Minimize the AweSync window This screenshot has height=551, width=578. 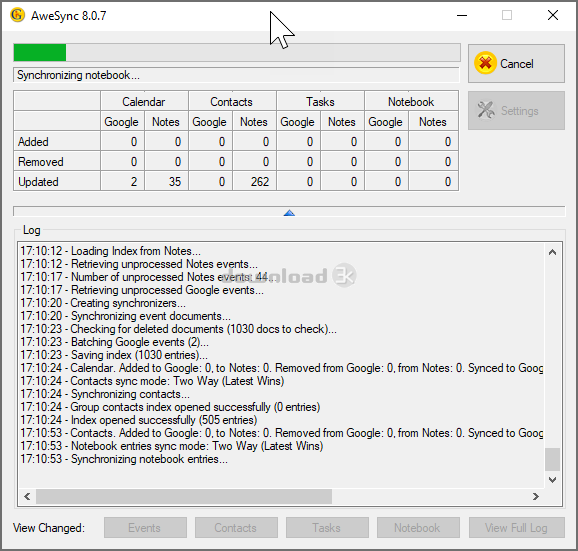pos(462,15)
